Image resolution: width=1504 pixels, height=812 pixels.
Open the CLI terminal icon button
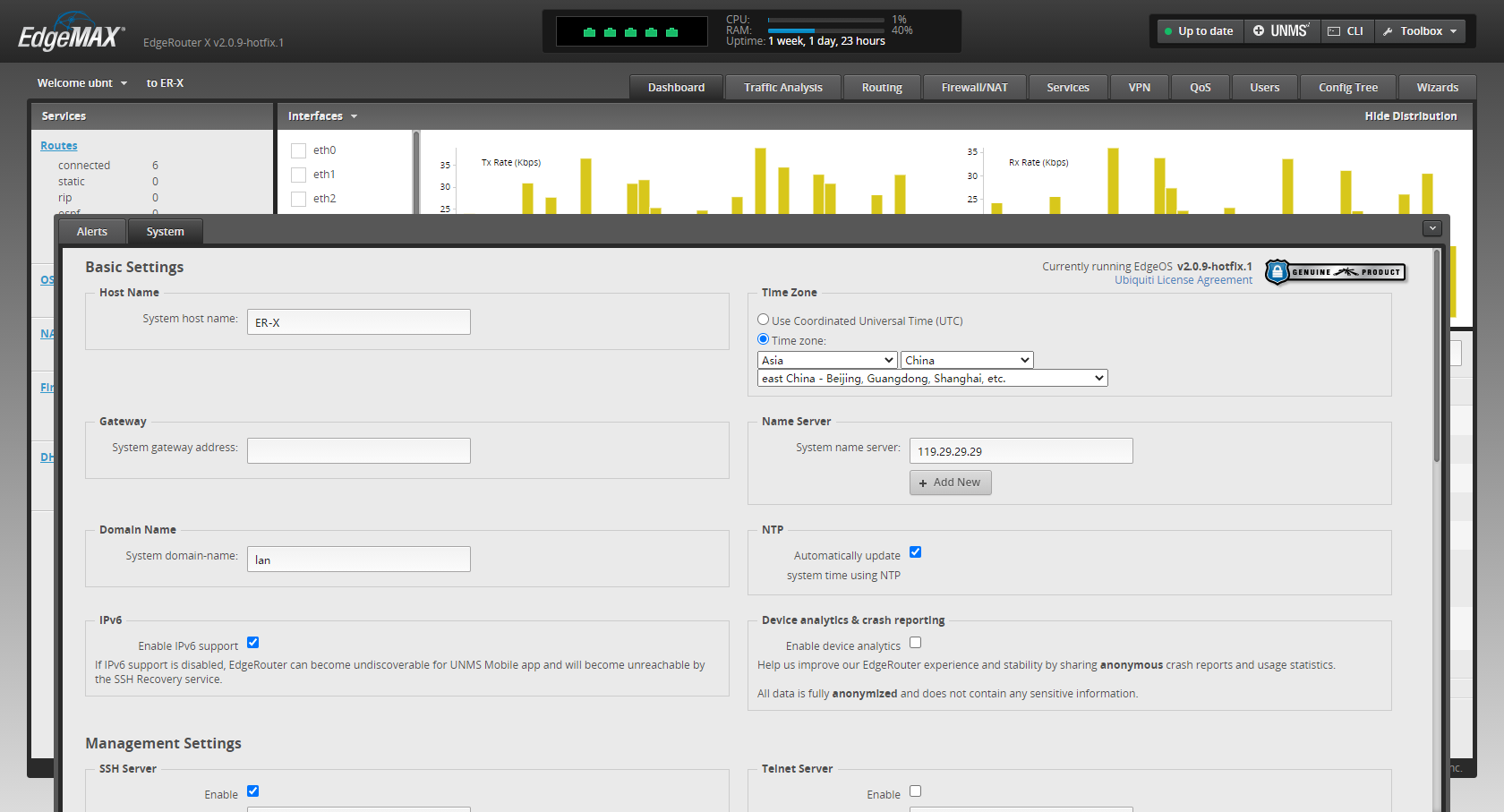click(x=1347, y=31)
